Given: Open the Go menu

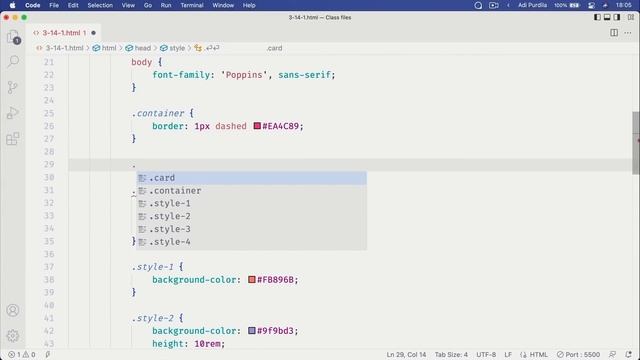Looking at the screenshot, I should (148, 5).
